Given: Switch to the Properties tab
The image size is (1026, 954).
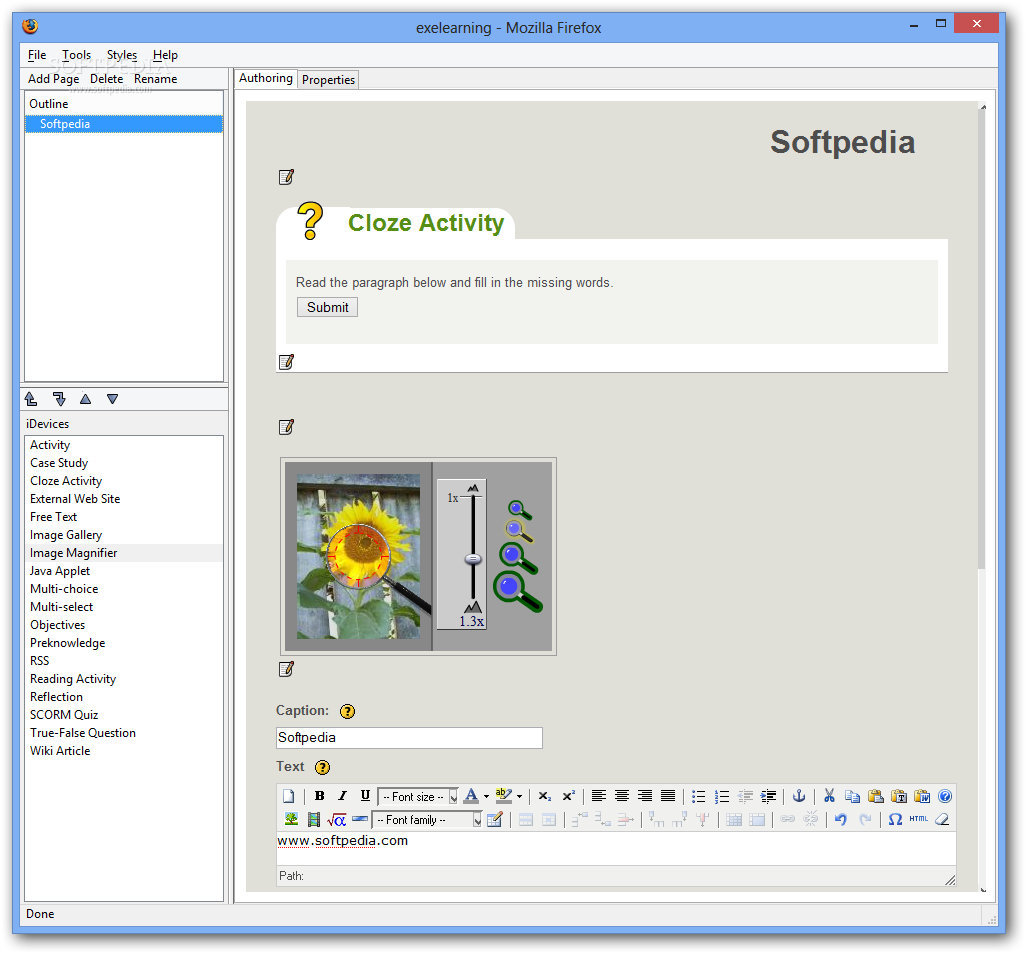Looking at the screenshot, I should [328, 79].
